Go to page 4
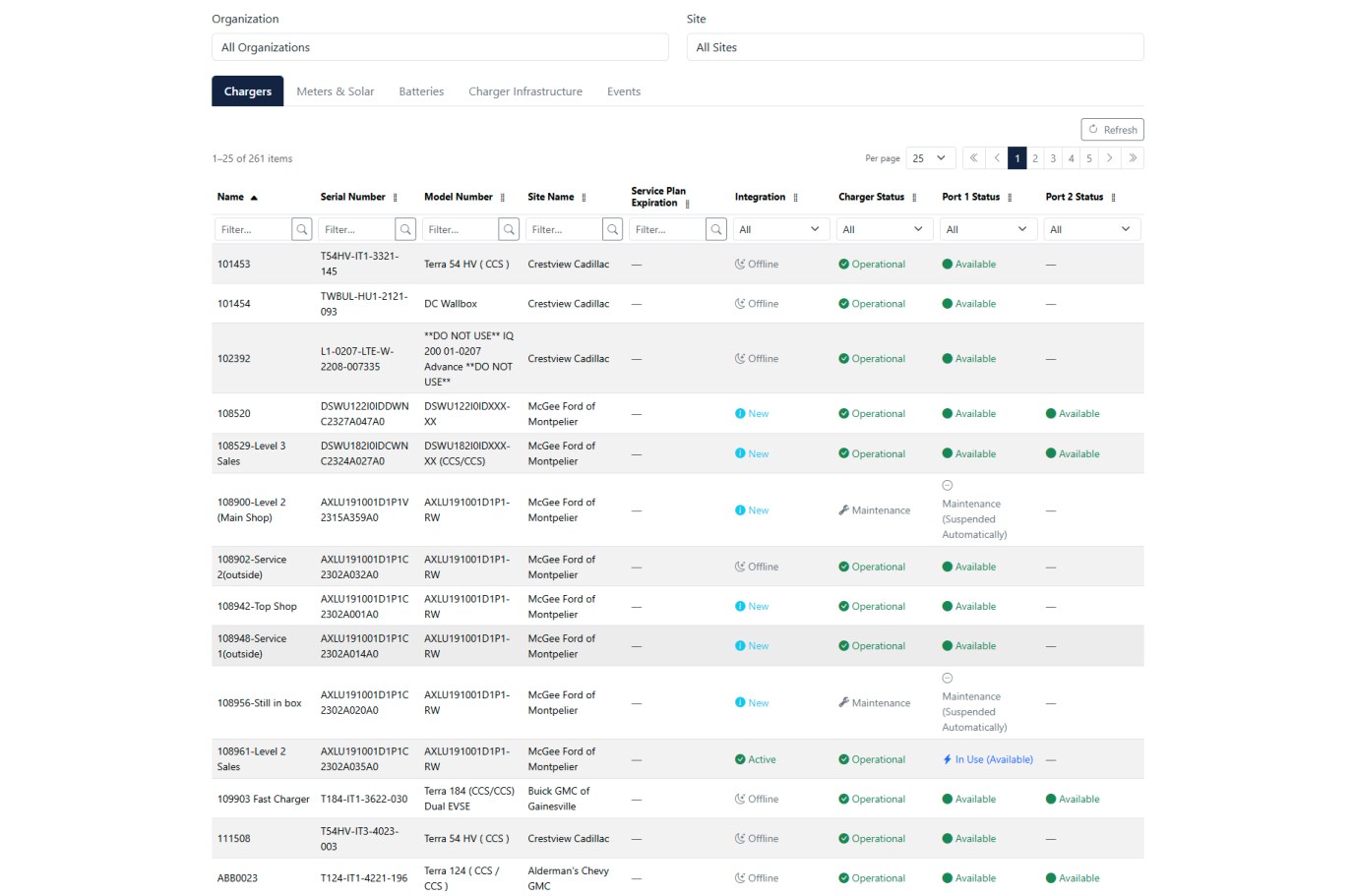This screenshot has height=896, width=1355. point(1072,158)
